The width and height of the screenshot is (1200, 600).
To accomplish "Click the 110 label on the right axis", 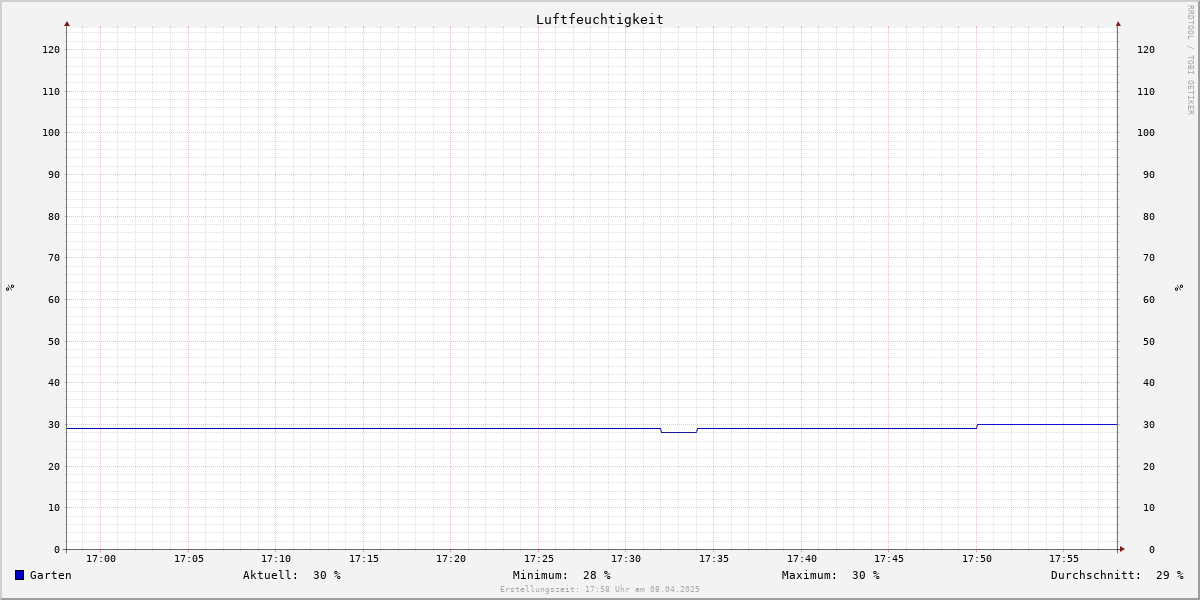I will [1146, 91].
